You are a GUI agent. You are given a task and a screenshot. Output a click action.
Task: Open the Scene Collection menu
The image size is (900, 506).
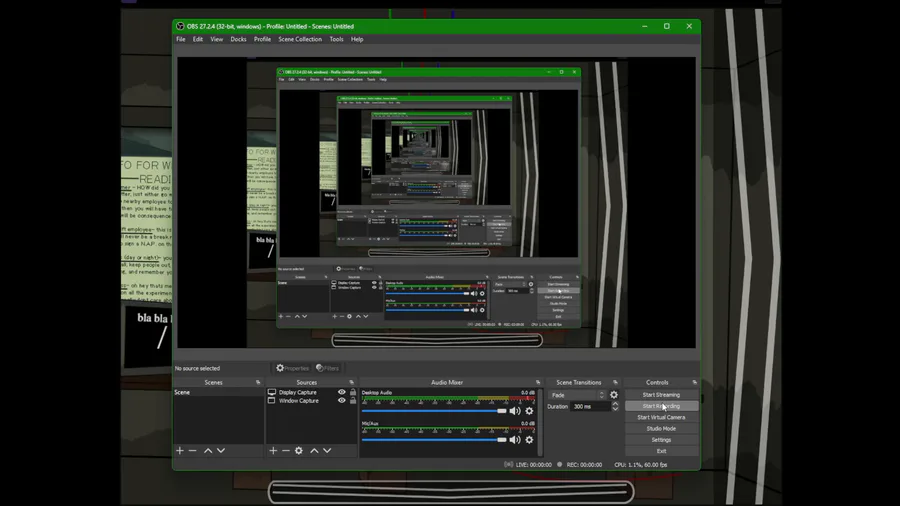(300, 40)
